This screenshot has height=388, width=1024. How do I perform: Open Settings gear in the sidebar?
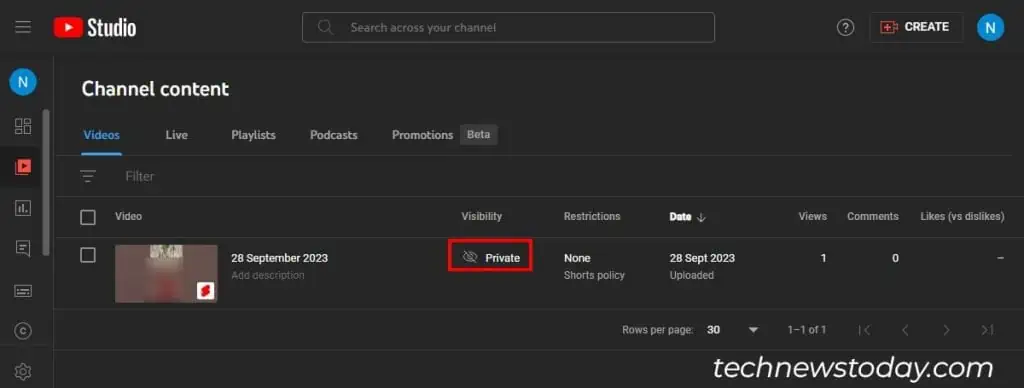coord(23,372)
